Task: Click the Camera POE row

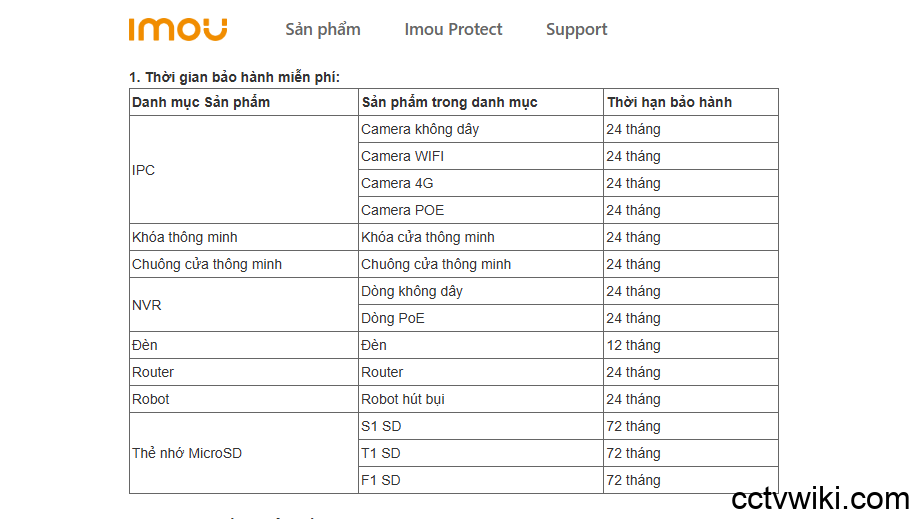Action: point(403,210)
